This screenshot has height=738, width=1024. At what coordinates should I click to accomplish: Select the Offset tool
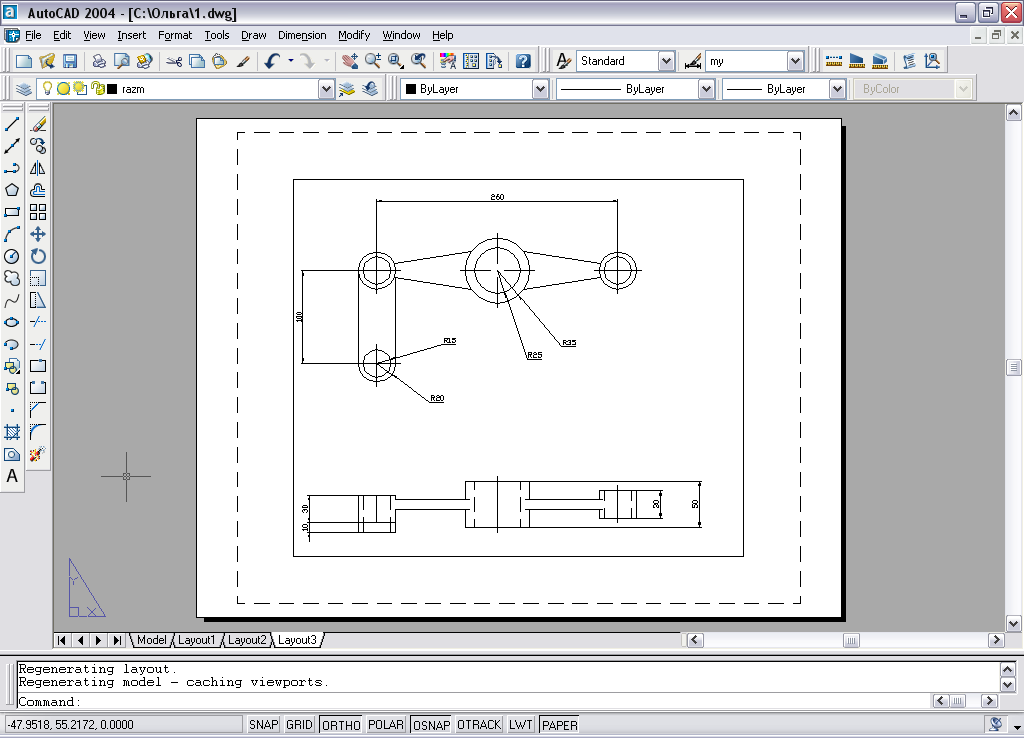coord(38,190)
